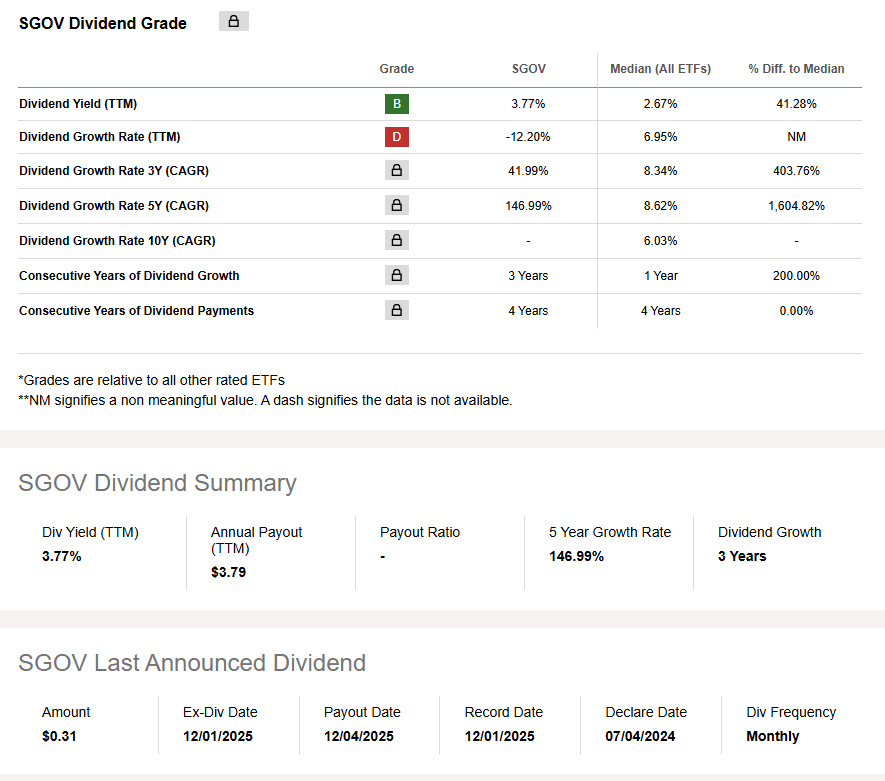This screenshot has width=885, height=781.
Task: Click the Div Frequency label
Action: click(x=791, y=712)
